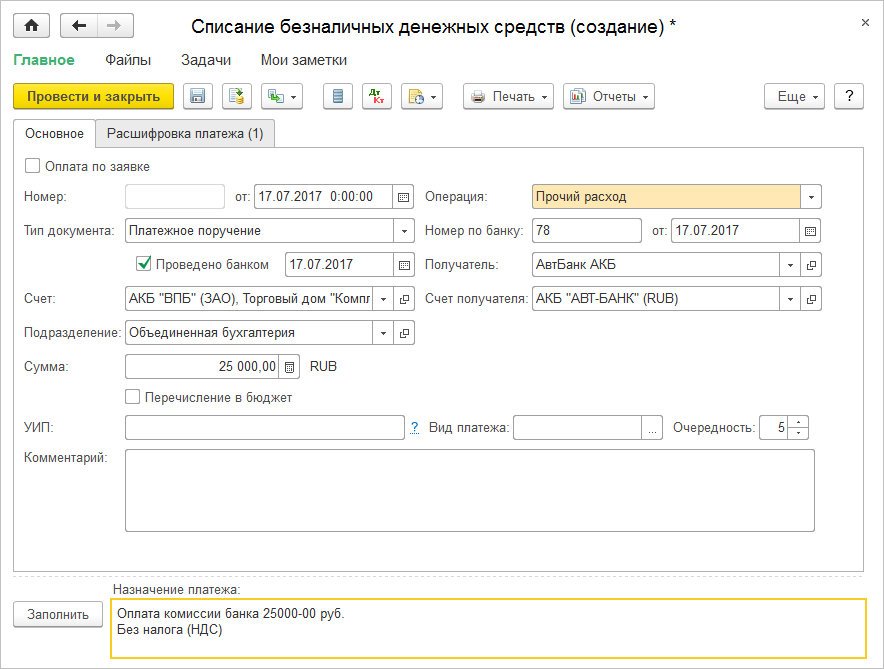This screenshot has width=884, height=669.
Task: Switch to Расшифровка платежа tab
Action: 185,134
